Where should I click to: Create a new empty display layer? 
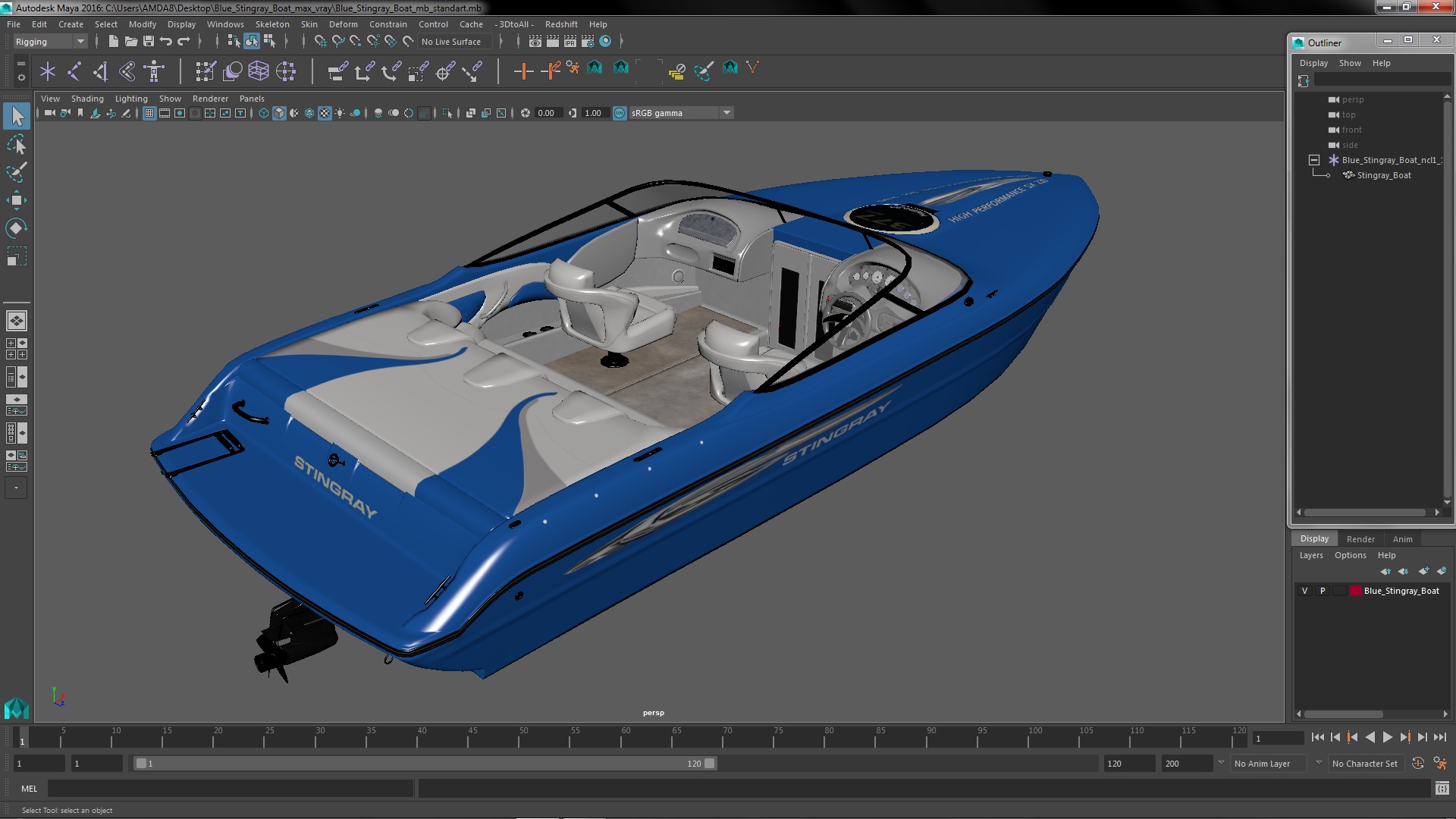pos(1424,571)
